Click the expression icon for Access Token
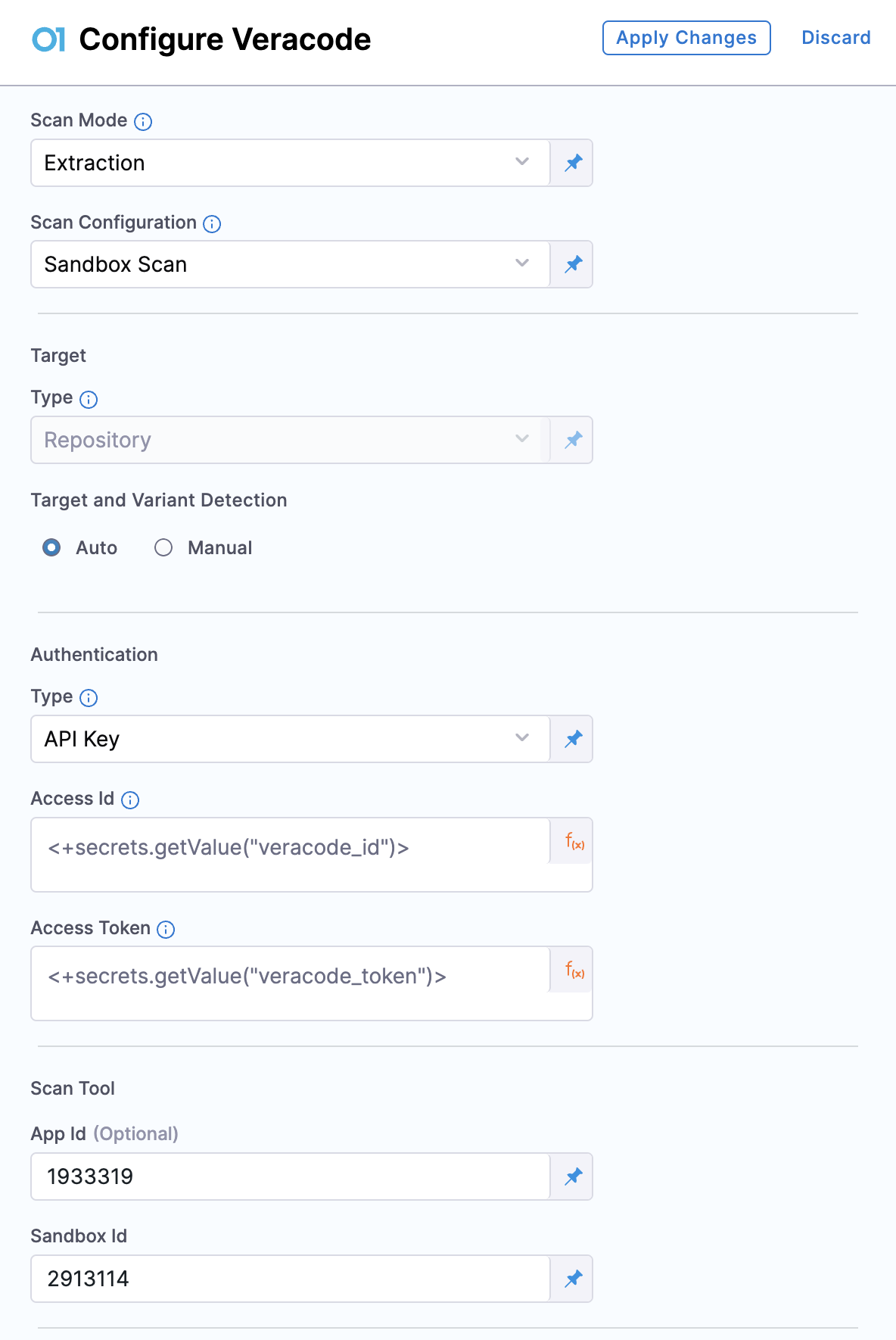896x1340 pixels. 574,970
